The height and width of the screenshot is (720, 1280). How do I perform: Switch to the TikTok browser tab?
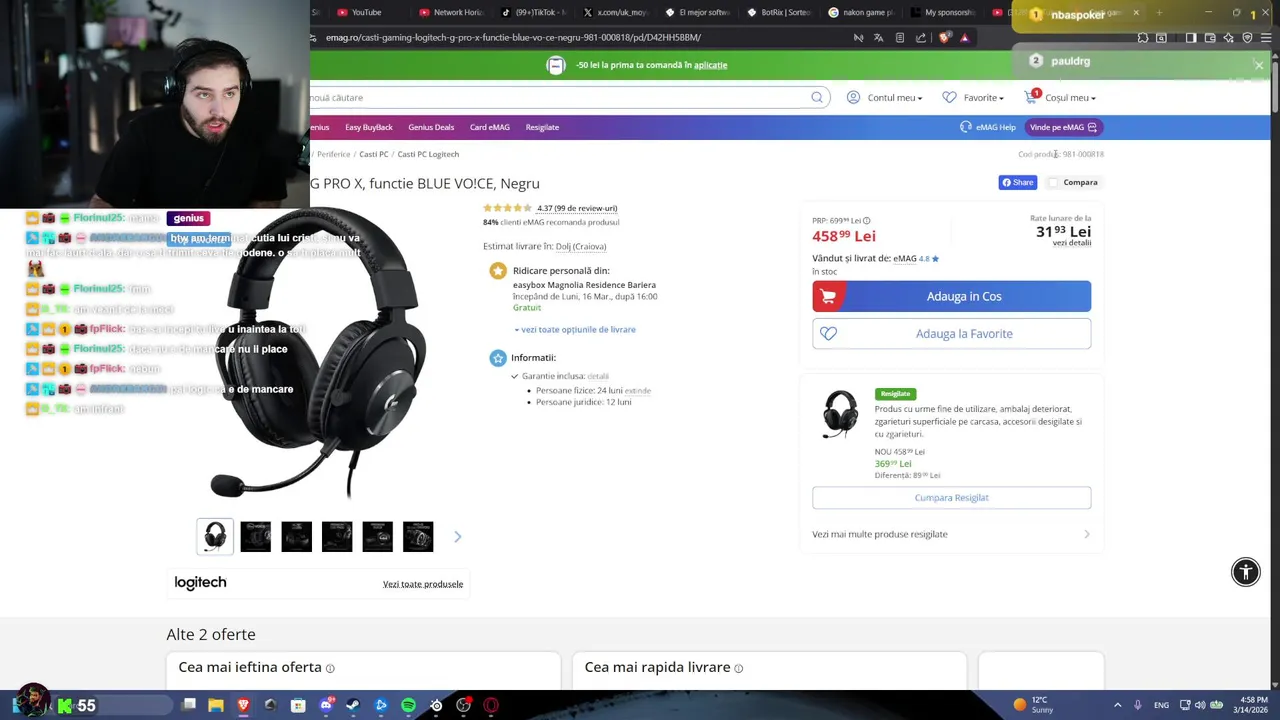(534, 12)
